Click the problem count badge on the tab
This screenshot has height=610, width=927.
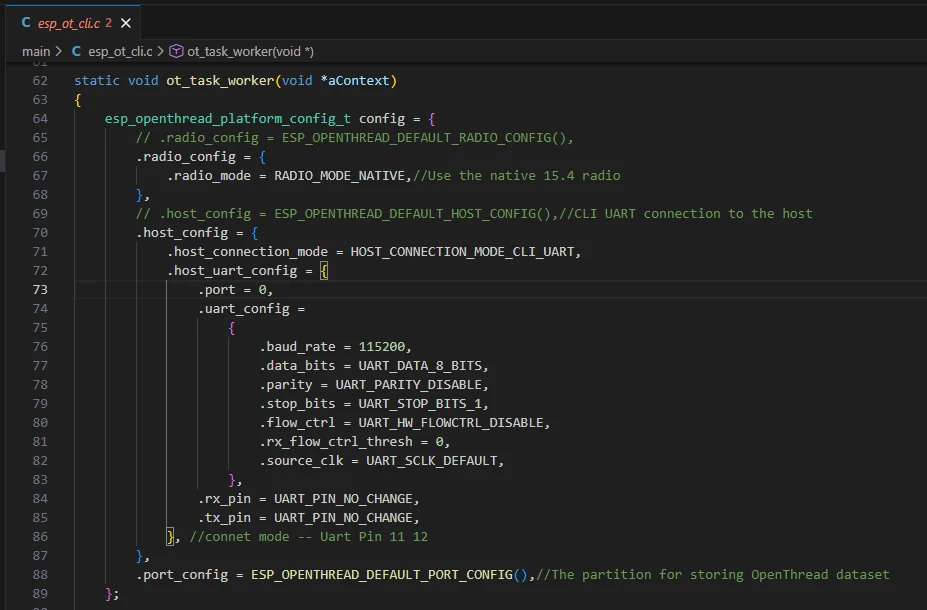click(x=108, y=22)
